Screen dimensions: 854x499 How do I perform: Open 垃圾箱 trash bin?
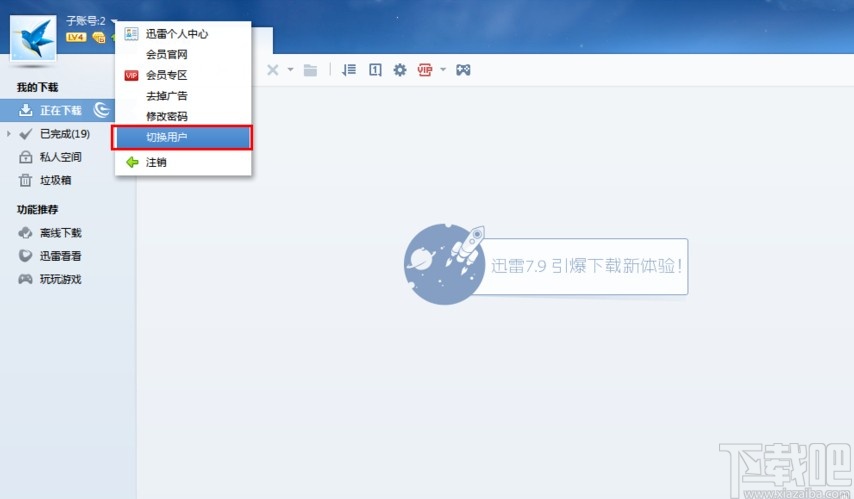pyautogui.click(x=56, y=180)
